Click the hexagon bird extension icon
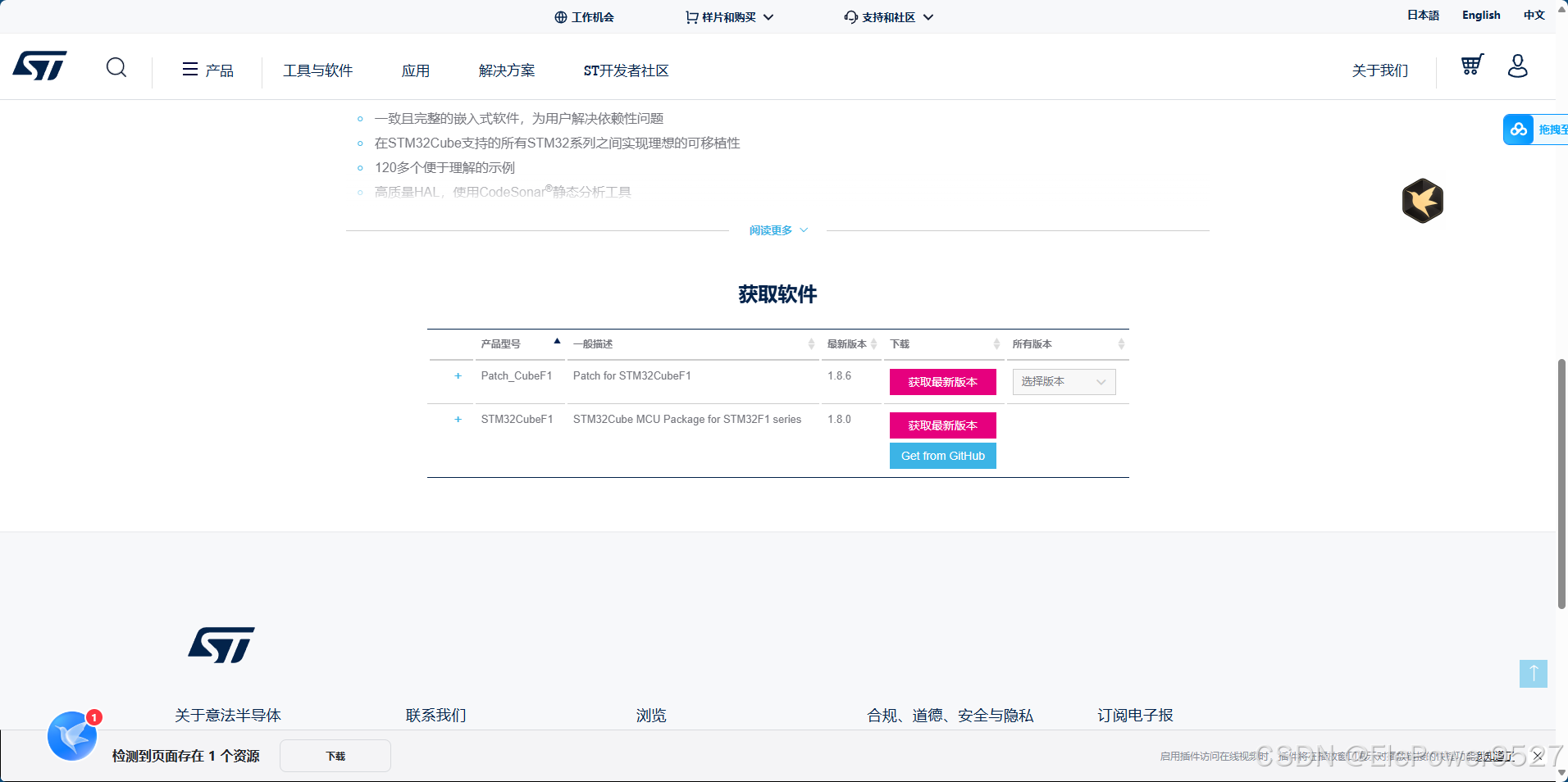 point(1422,201)
